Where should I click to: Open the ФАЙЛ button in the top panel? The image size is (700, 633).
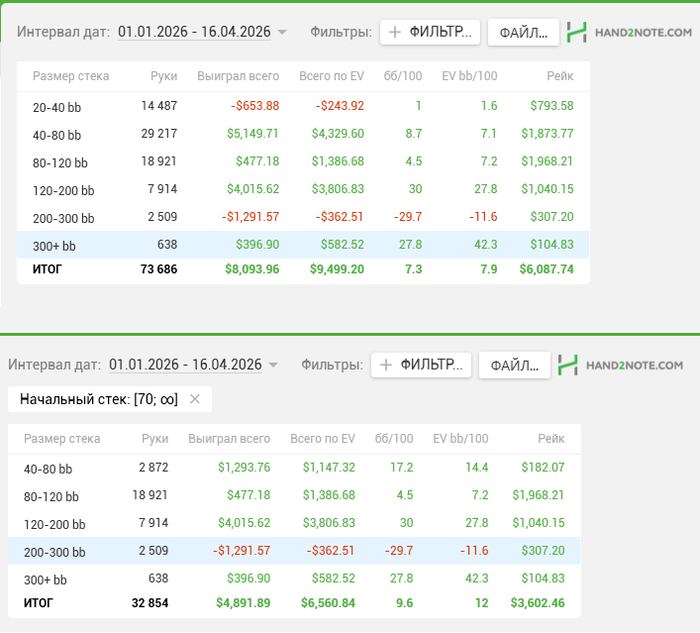pyautogui.click(x=523, y=33)
